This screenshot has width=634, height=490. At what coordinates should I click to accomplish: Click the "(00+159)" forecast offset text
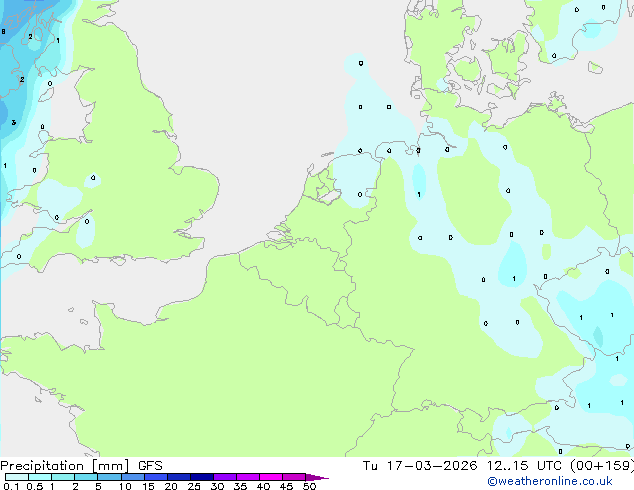(x=602, y=466)
